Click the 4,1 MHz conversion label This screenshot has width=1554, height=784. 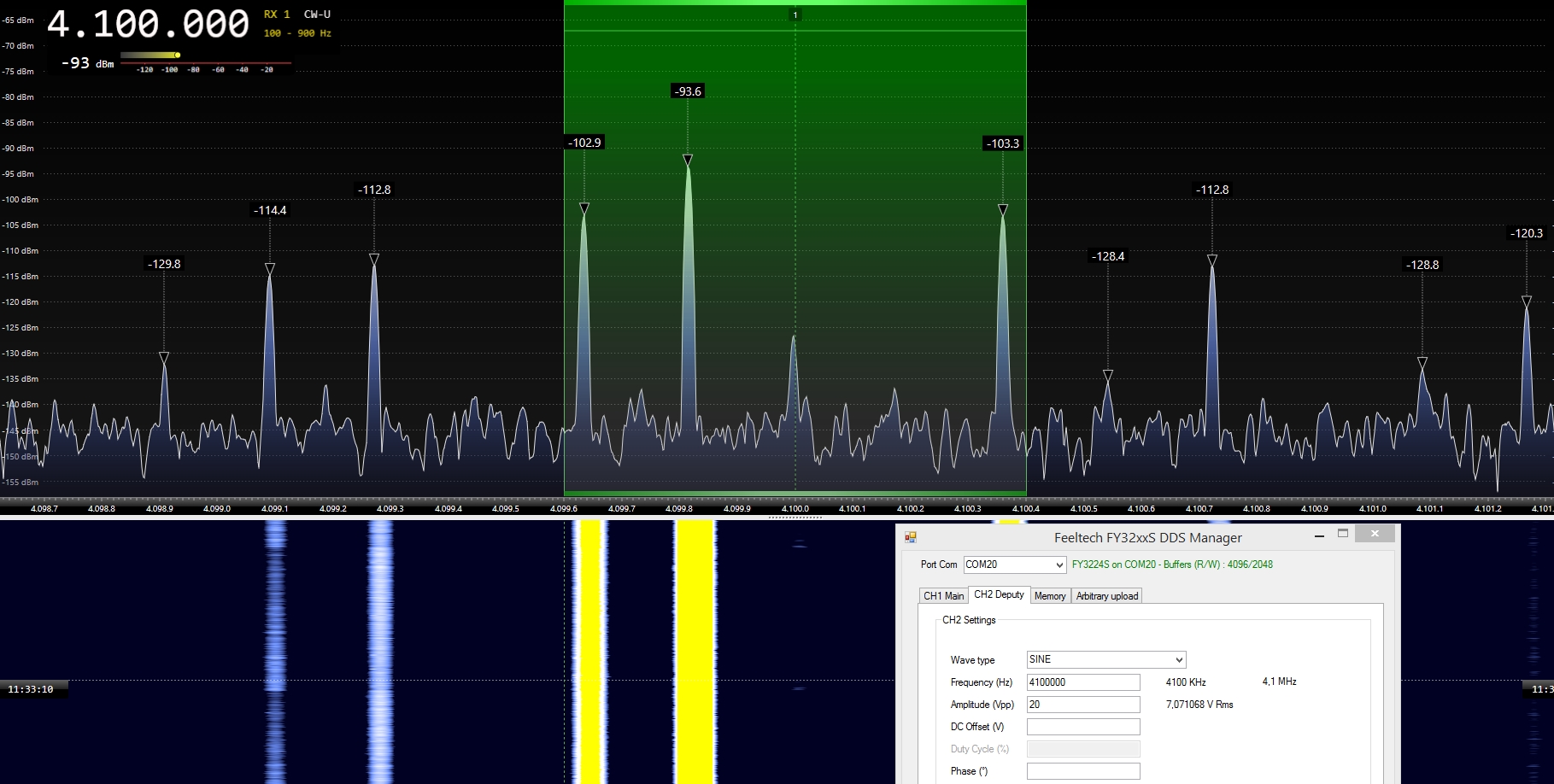pos(1279,682)
